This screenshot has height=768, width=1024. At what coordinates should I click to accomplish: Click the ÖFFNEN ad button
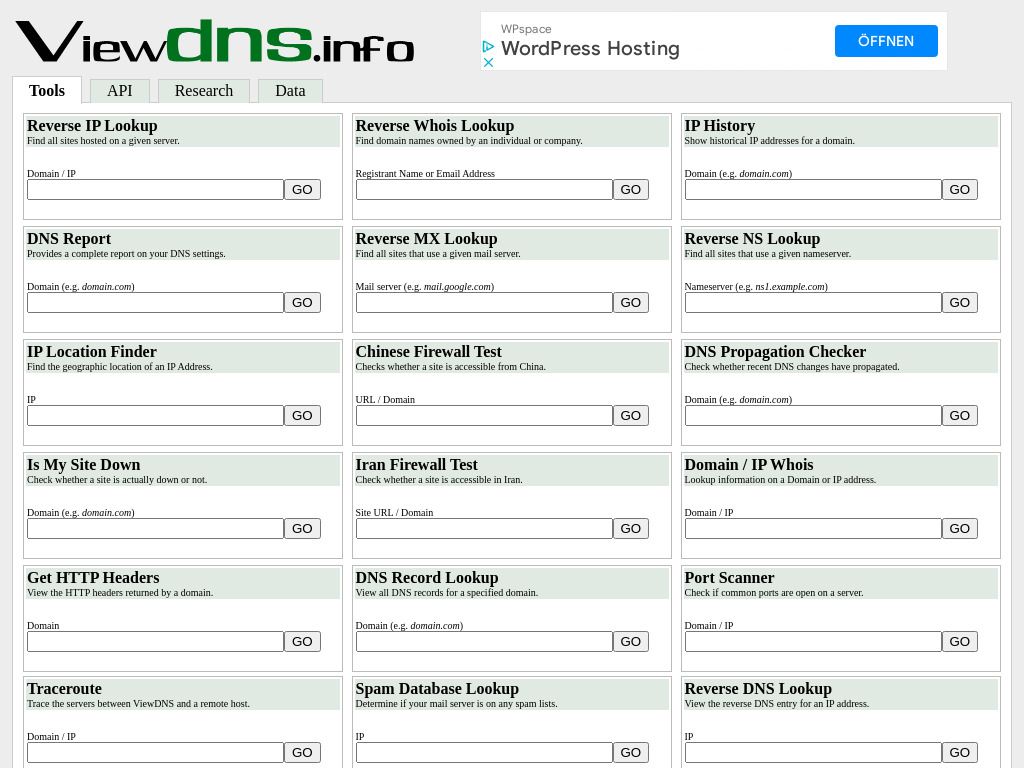click(886, 41)
